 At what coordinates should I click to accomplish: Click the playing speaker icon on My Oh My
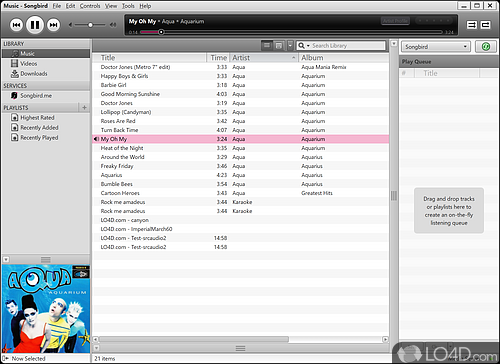click(x=96, y=139)
